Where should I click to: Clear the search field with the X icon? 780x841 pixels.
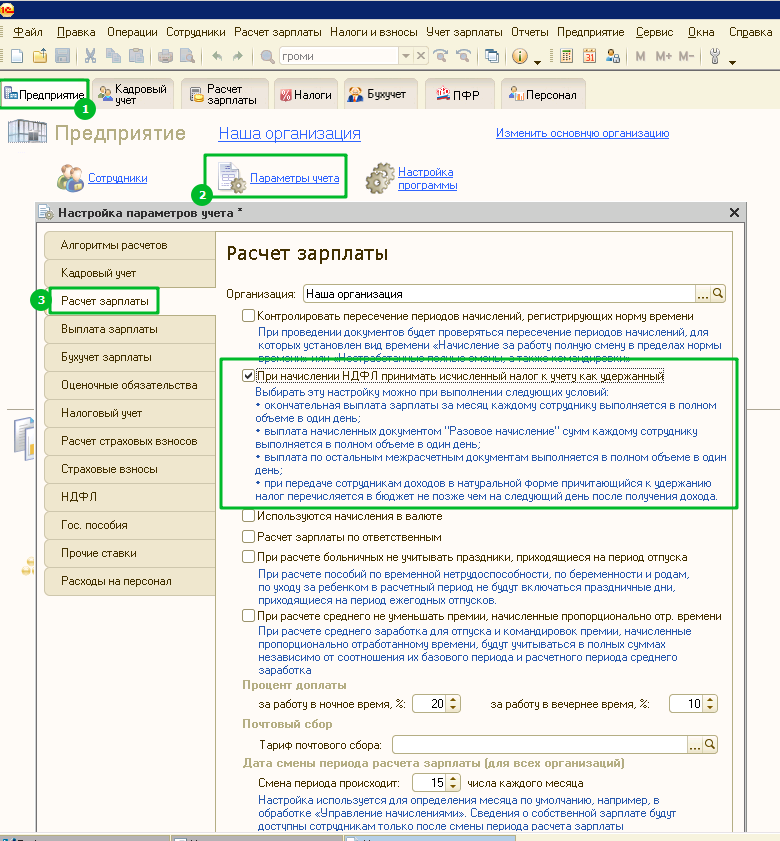tap(421, 56)
